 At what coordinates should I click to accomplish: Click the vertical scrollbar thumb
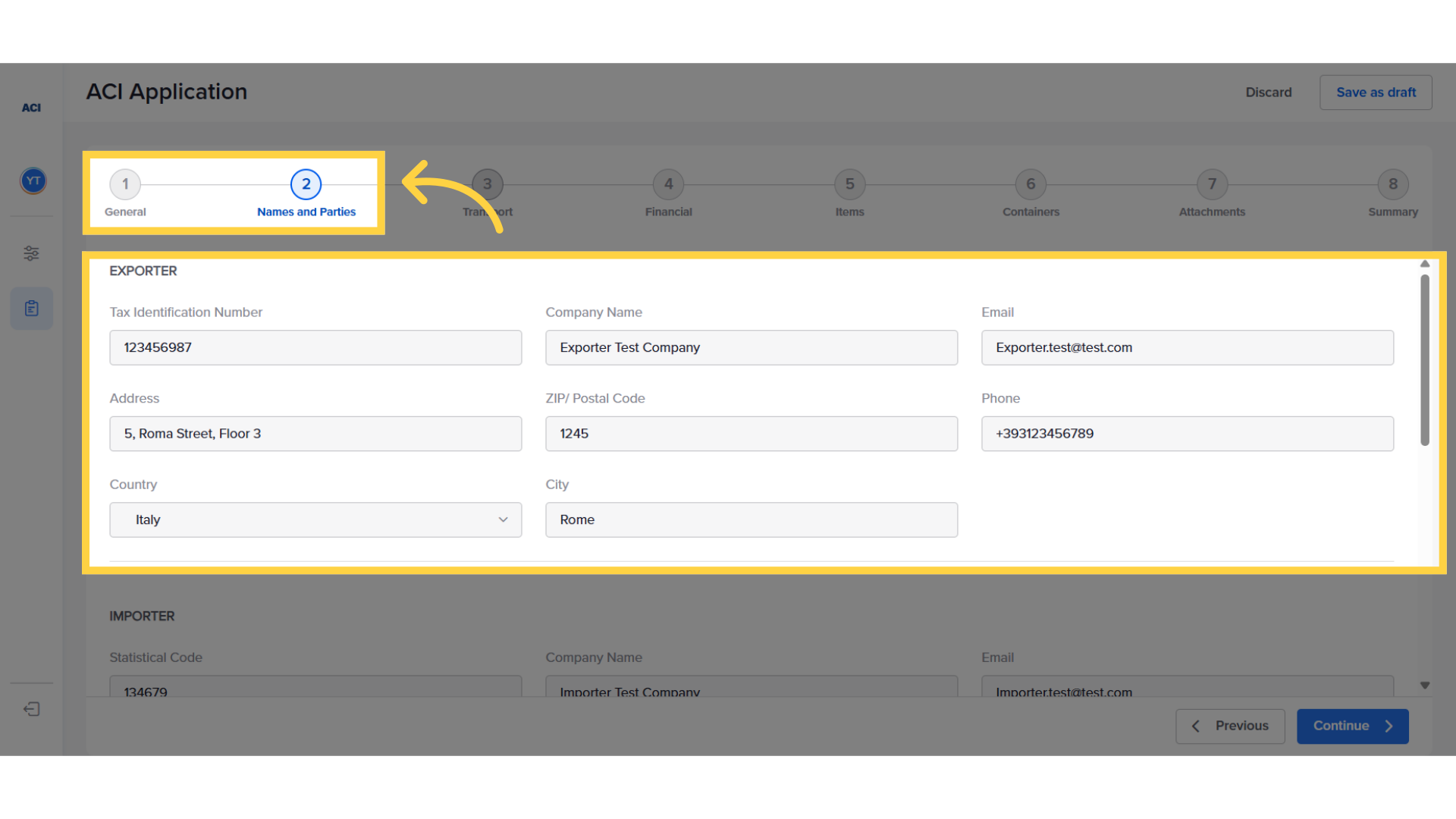(x=1425, y=360)
